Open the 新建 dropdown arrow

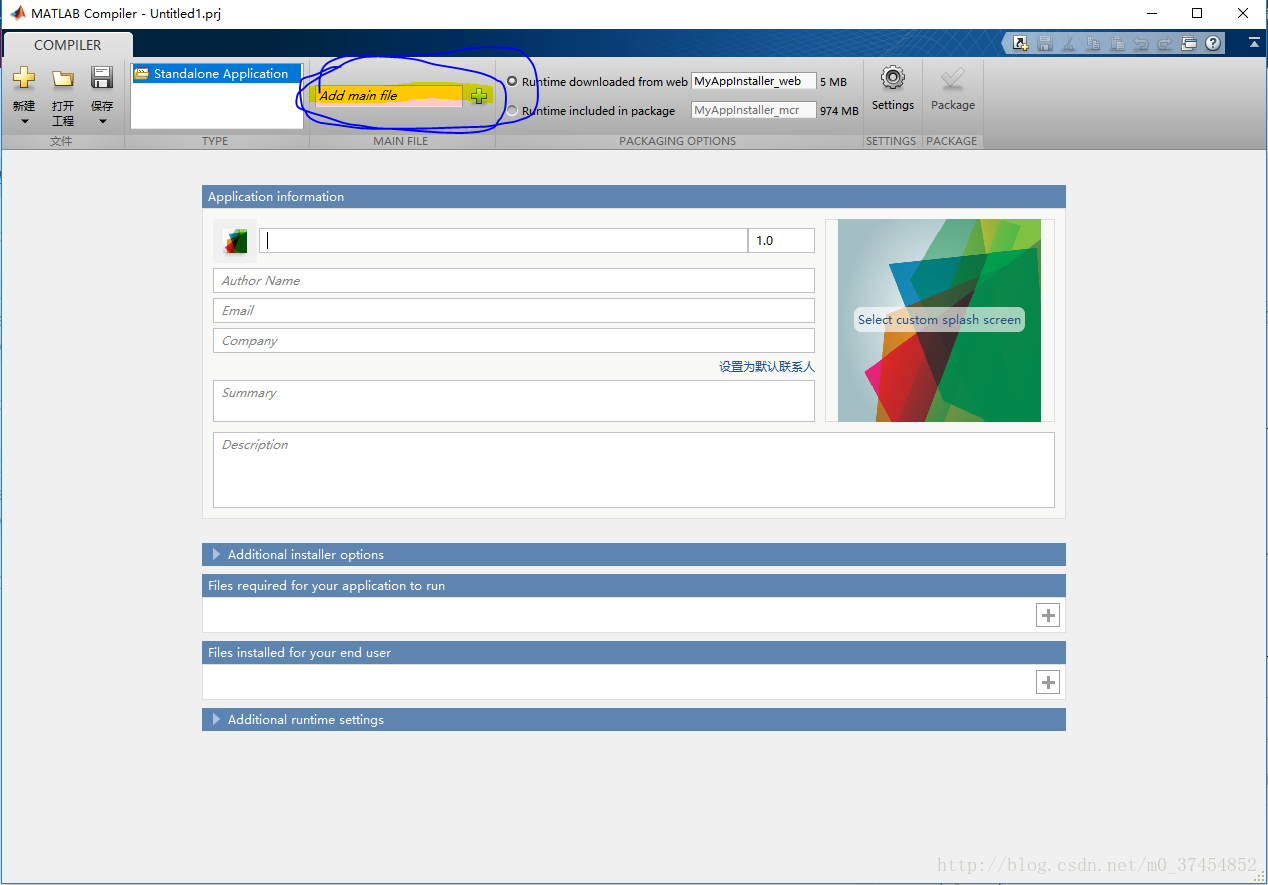coord(24,122)
